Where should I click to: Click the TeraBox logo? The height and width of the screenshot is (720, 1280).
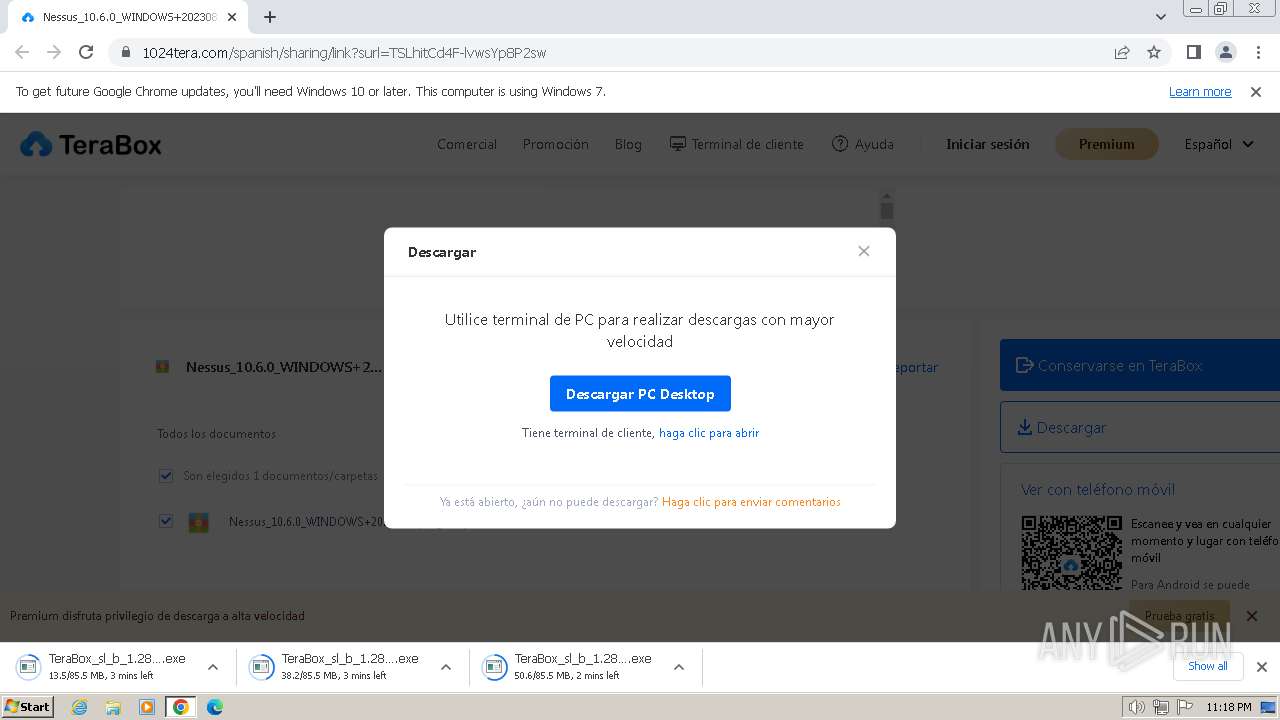pos(91,145)
